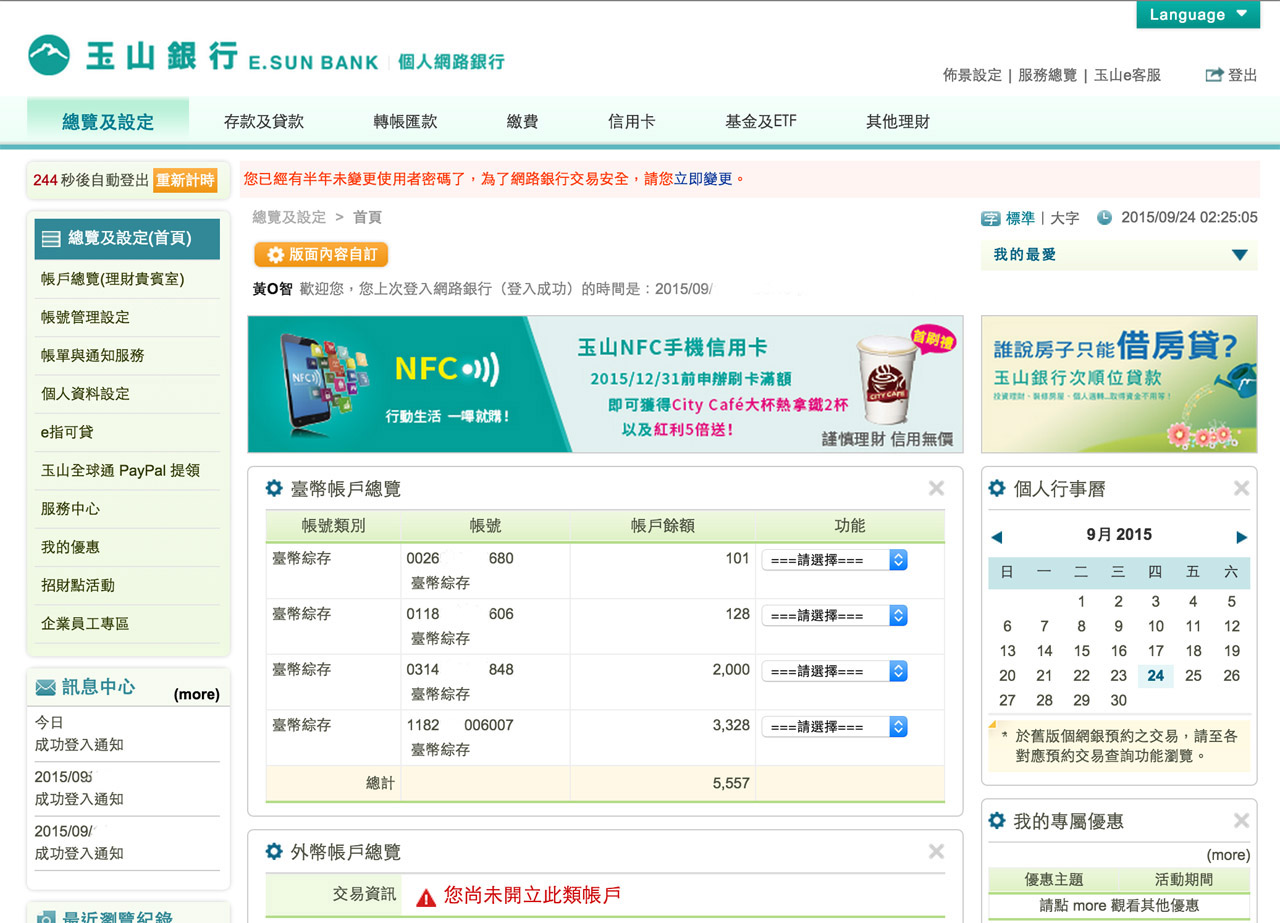The image size is (1280, 923).
Task: Click the 借房貸 loan advertisement banner
Action: click(x=1119, y=385)
